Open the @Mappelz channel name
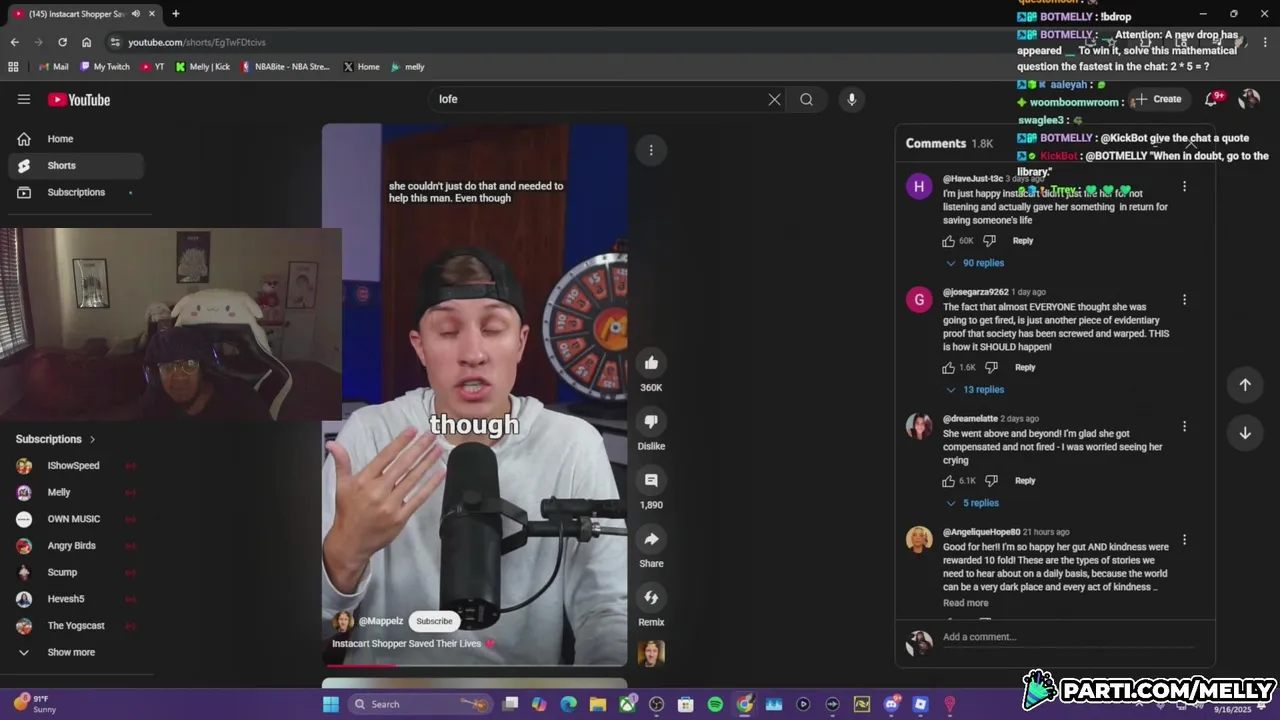This screenshot has height=720, width=1280. click(381, 621)
